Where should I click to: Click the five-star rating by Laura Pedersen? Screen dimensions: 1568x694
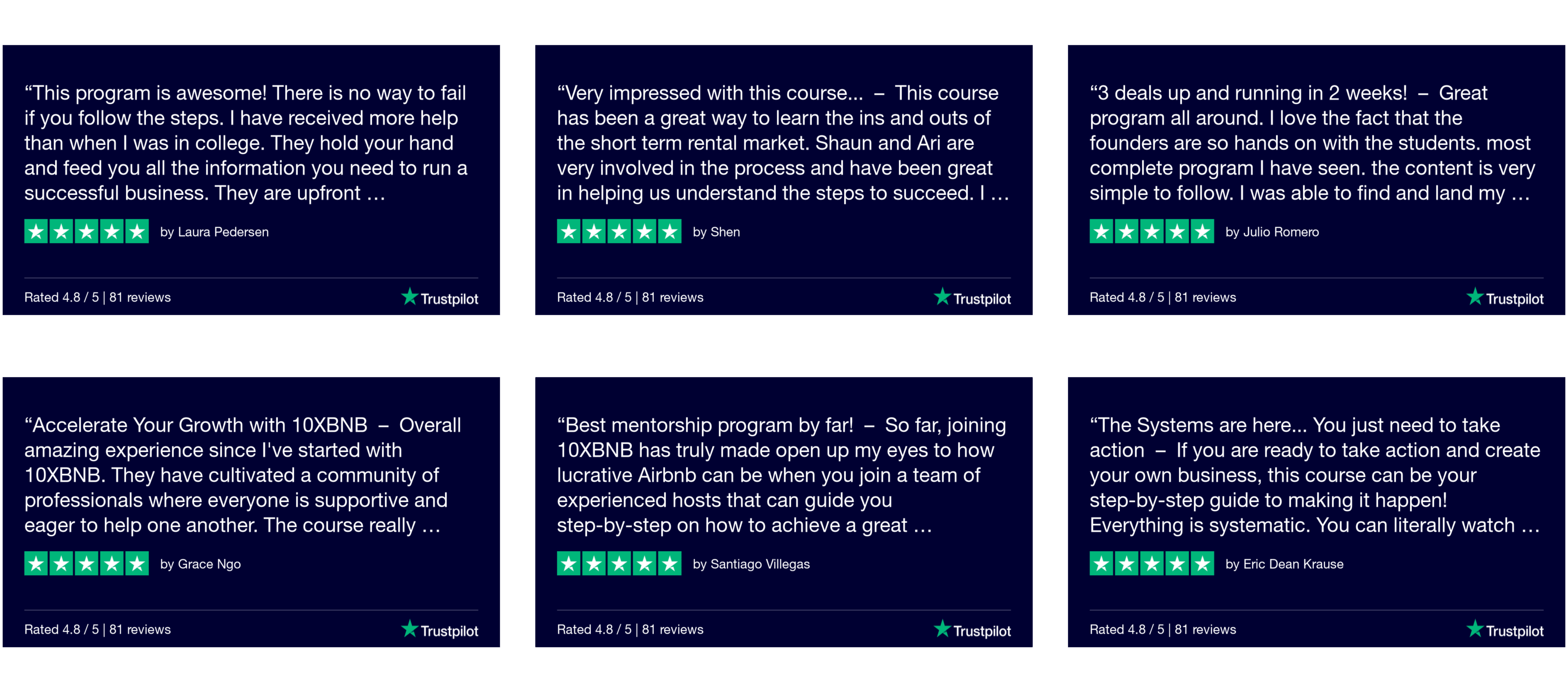[x=86, y=231]
